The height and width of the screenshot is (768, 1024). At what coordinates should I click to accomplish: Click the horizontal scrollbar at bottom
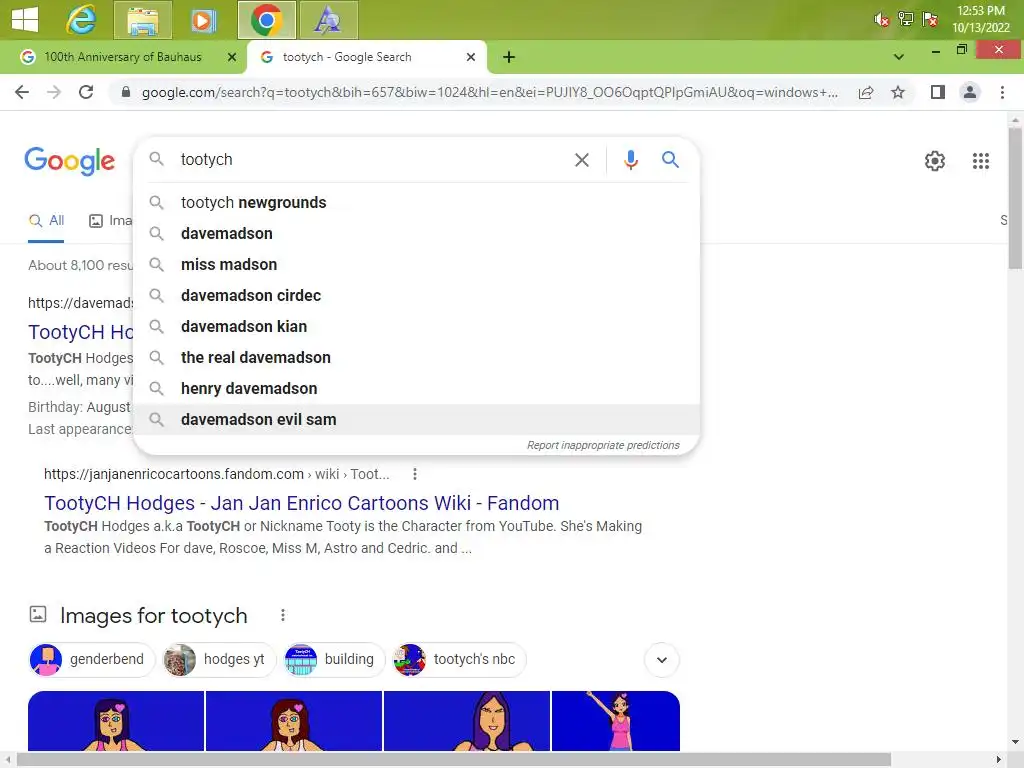tap(454, 759)
